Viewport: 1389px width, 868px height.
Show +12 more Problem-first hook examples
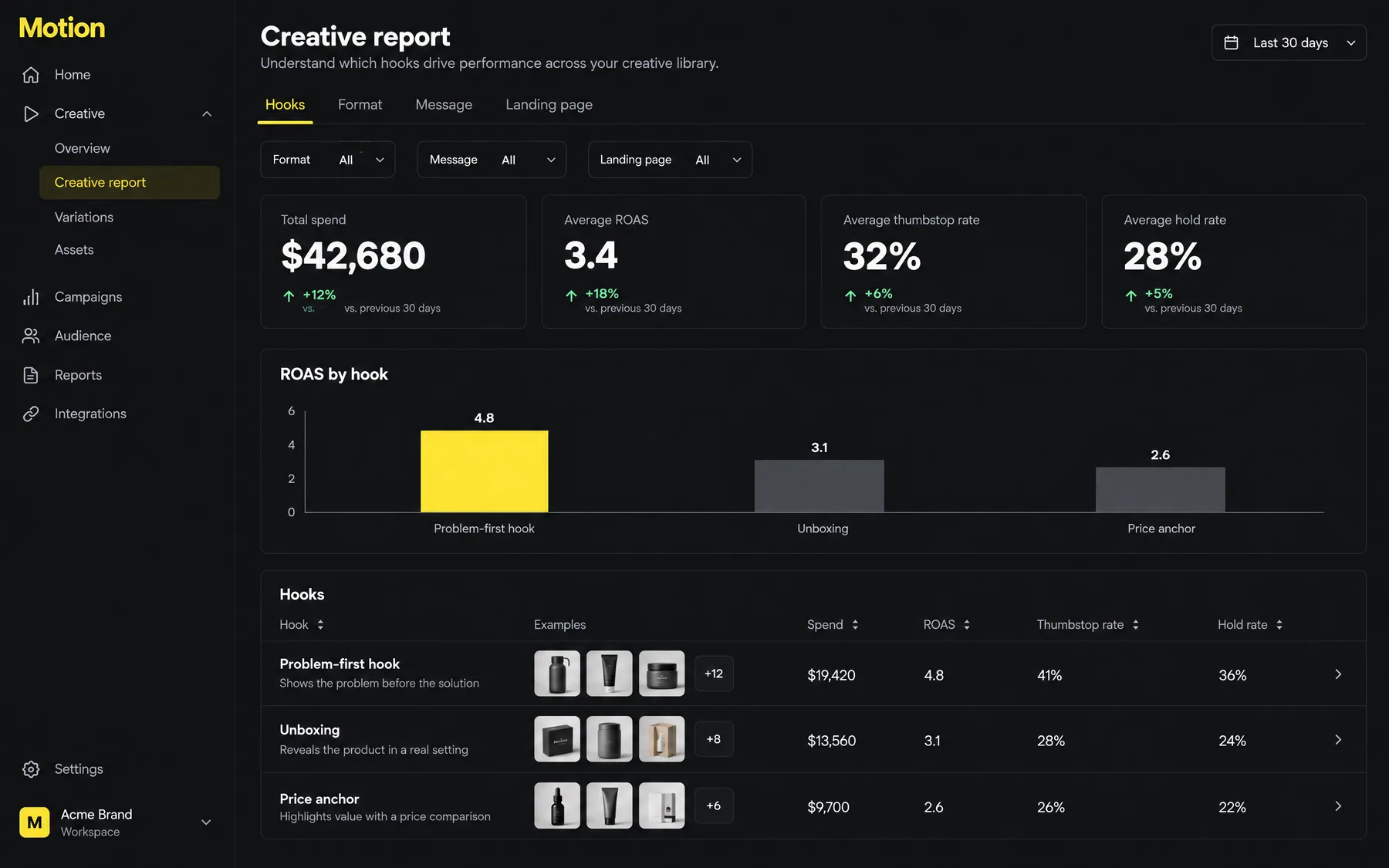[714, 674]
